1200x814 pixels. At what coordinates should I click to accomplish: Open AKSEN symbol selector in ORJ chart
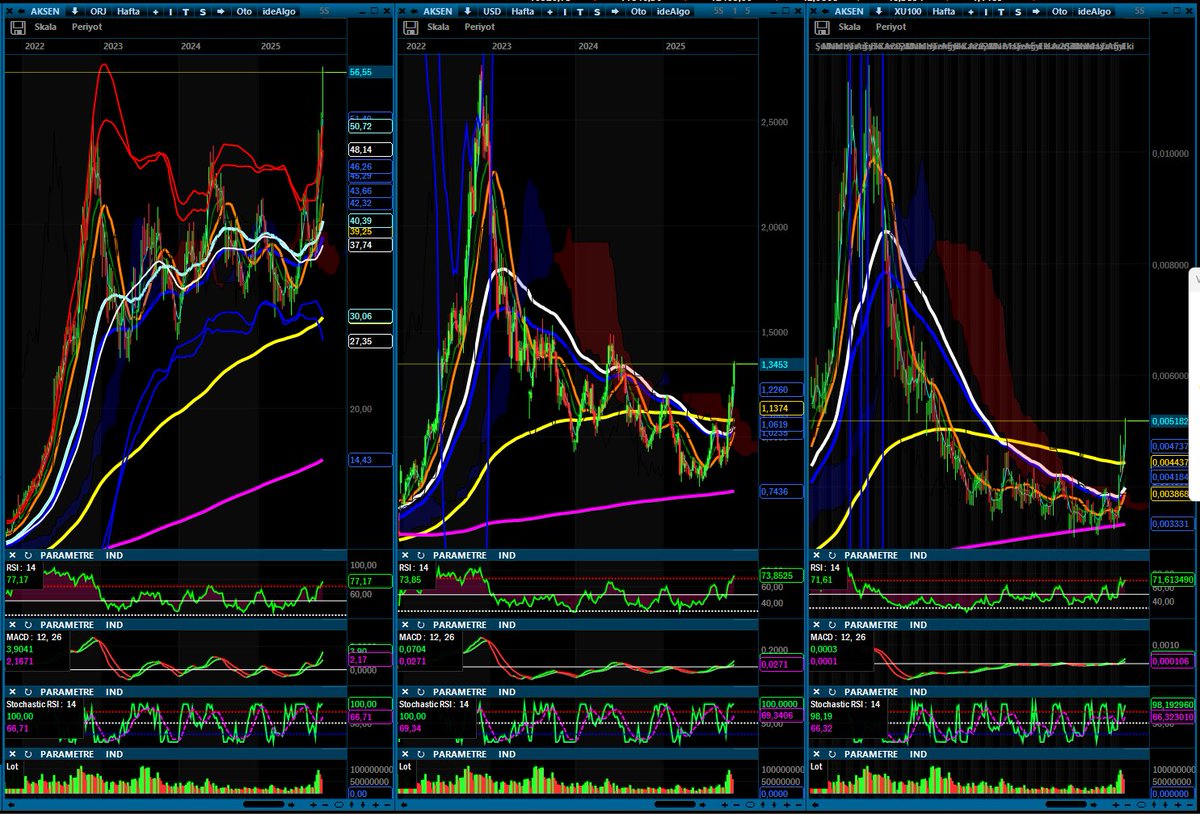coord(45,11)
